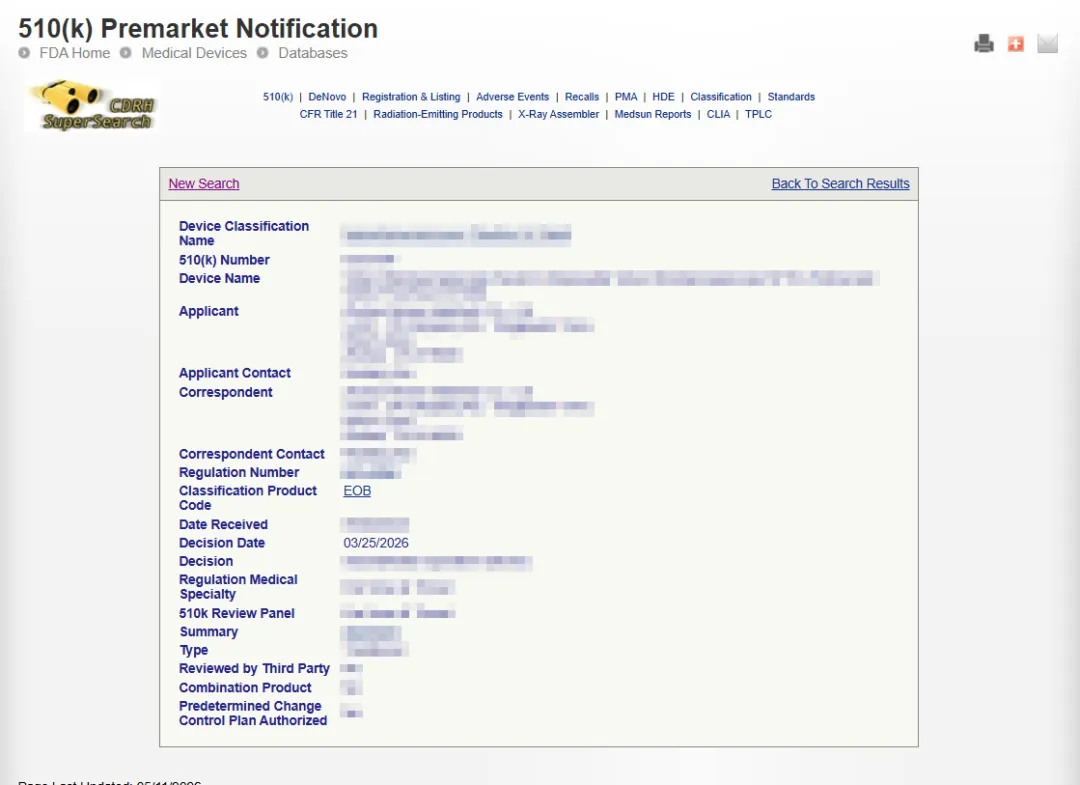The image size is (1080, 785).
Task: Click the Applicant Contact label
Action: 235,373
